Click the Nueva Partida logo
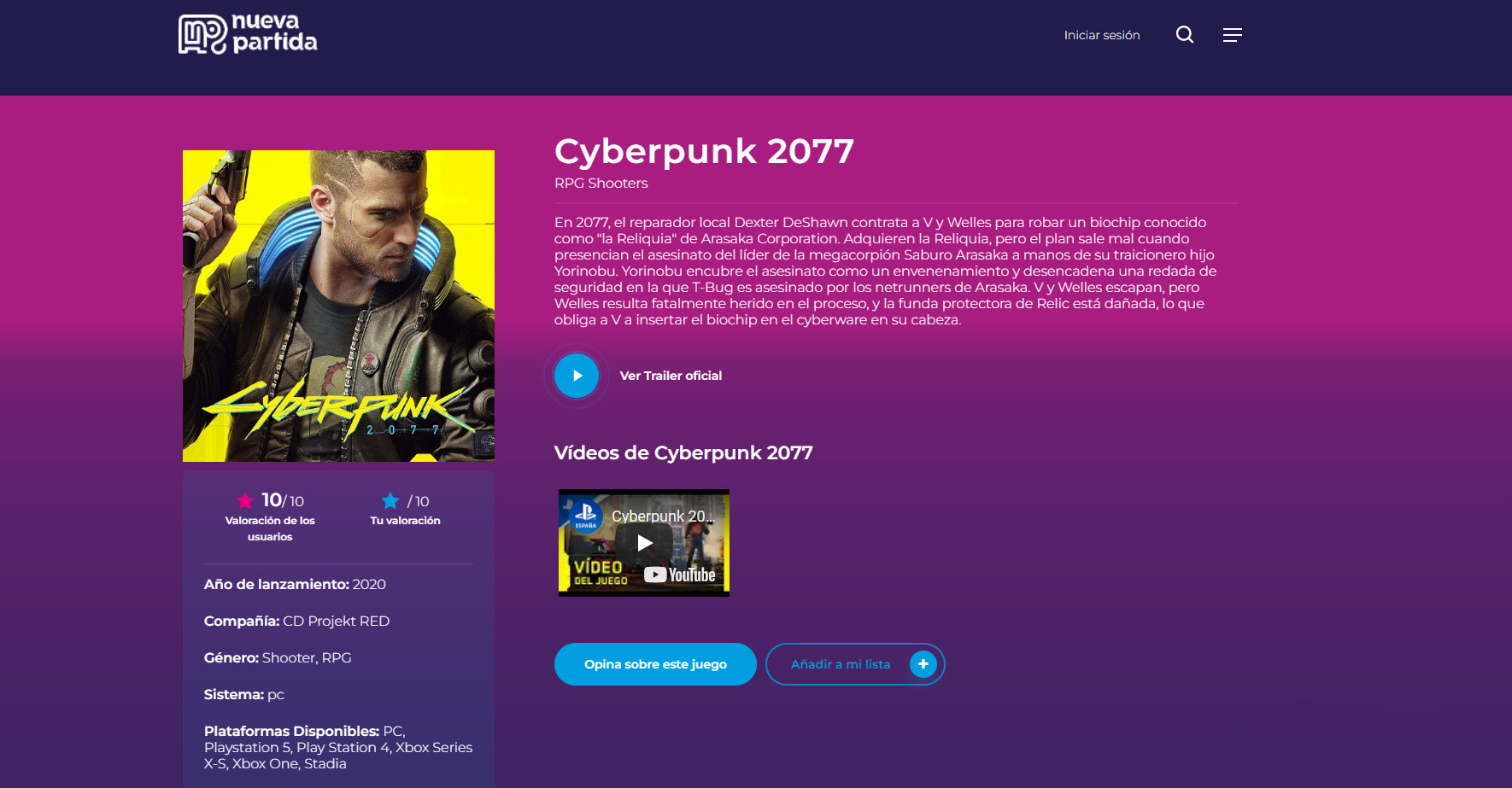Image resolution: width=1512 pixels, height=788 pixels. tap(248, 34)
